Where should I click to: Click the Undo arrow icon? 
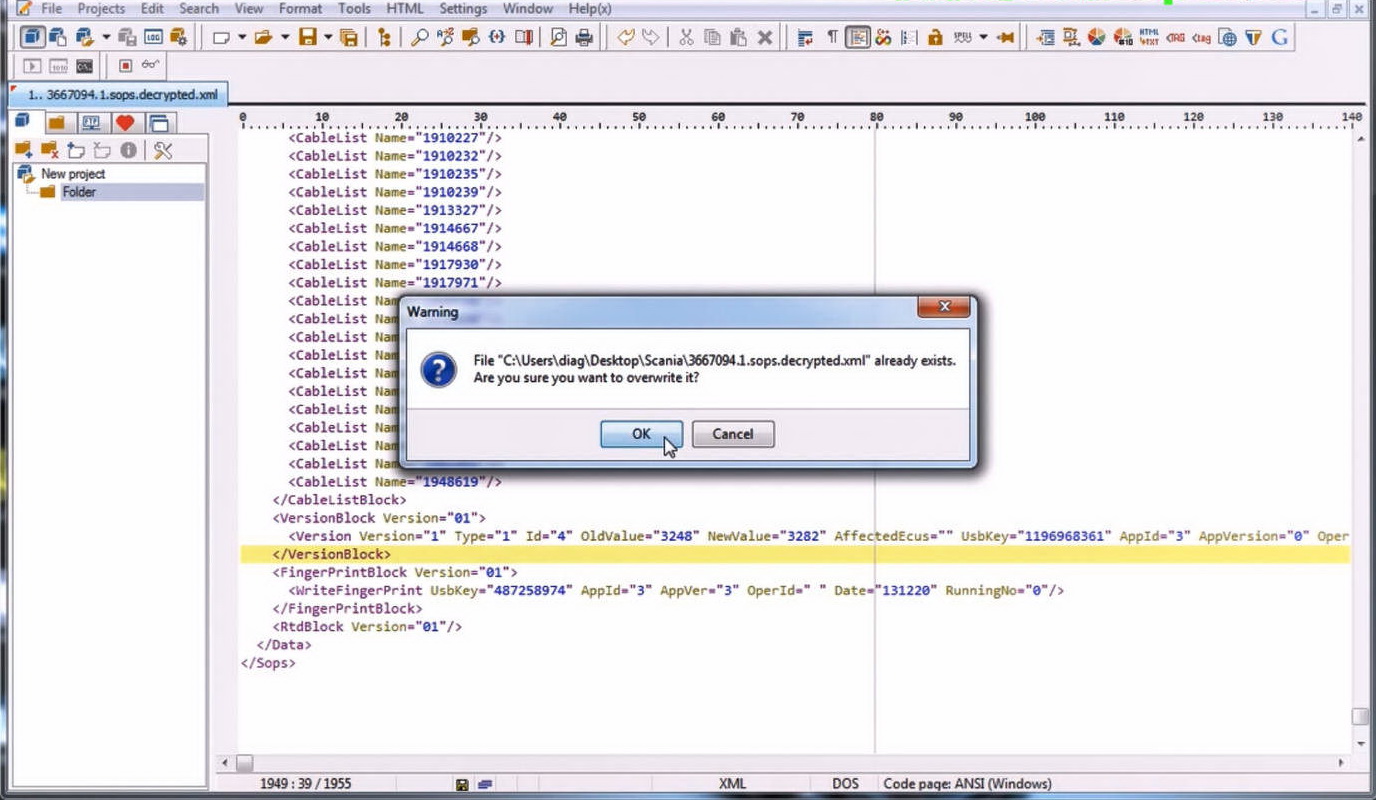pos(626,38)
